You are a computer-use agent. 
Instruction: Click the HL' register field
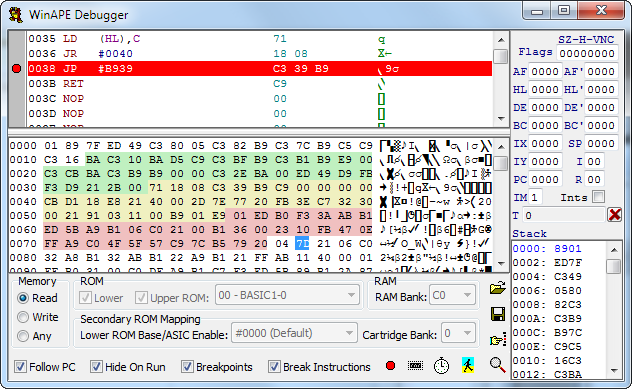tap(601, 89)
